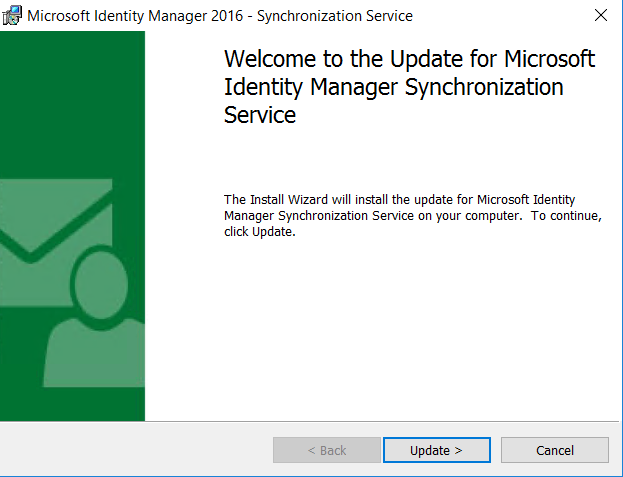Viewport: 623px width, 477px height.
Task: Click the word "Service" ending the heading
Action: pyautogui.click(x=260, y=115)
